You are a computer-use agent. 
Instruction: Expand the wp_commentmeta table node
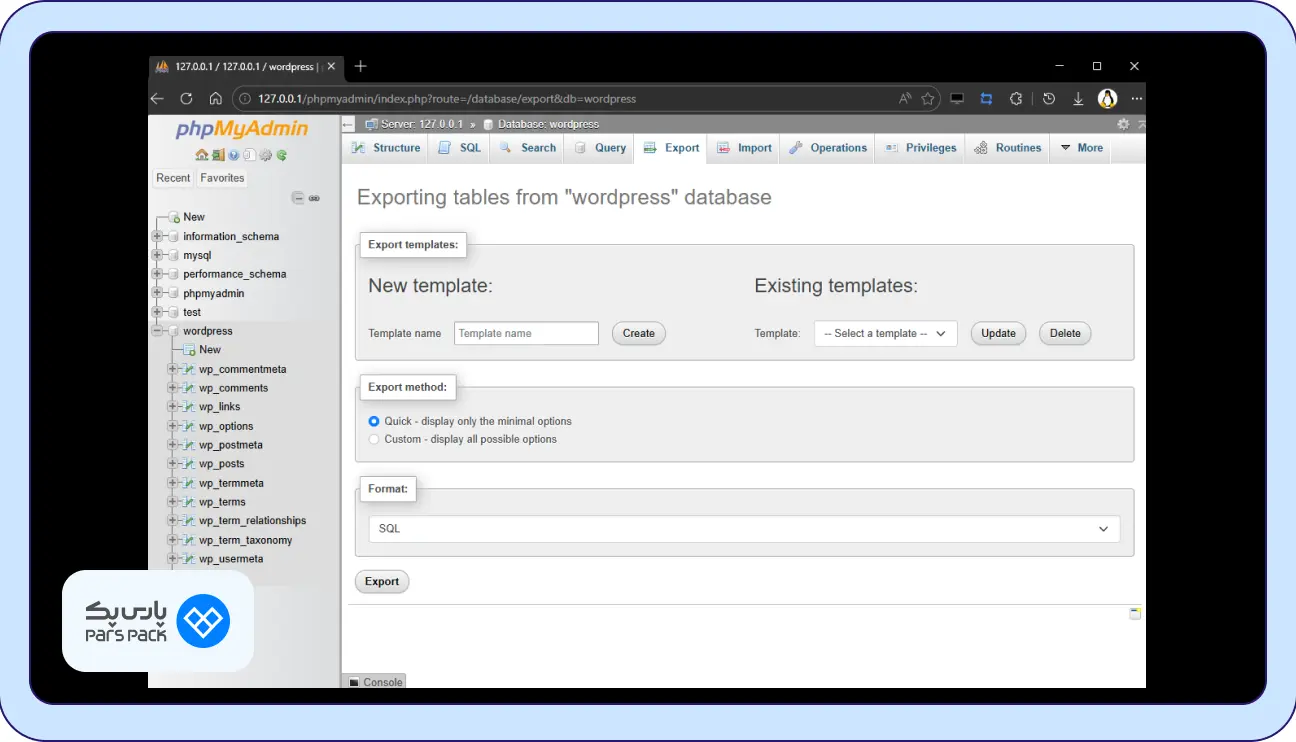pyautogui.click(x=173, y=370)
